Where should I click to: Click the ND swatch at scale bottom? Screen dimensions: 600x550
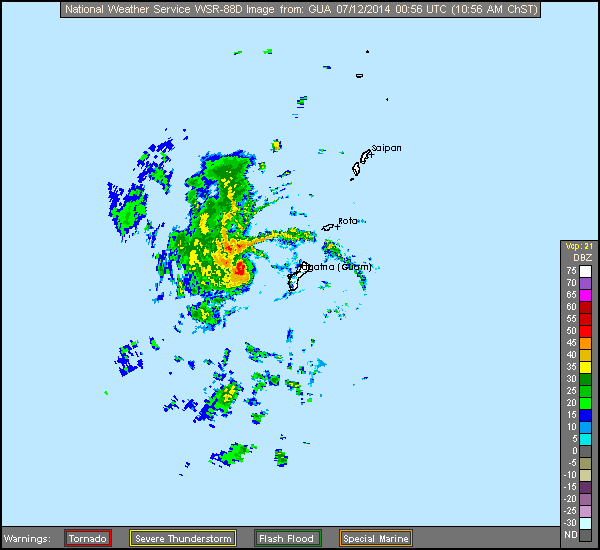[585, 535]
